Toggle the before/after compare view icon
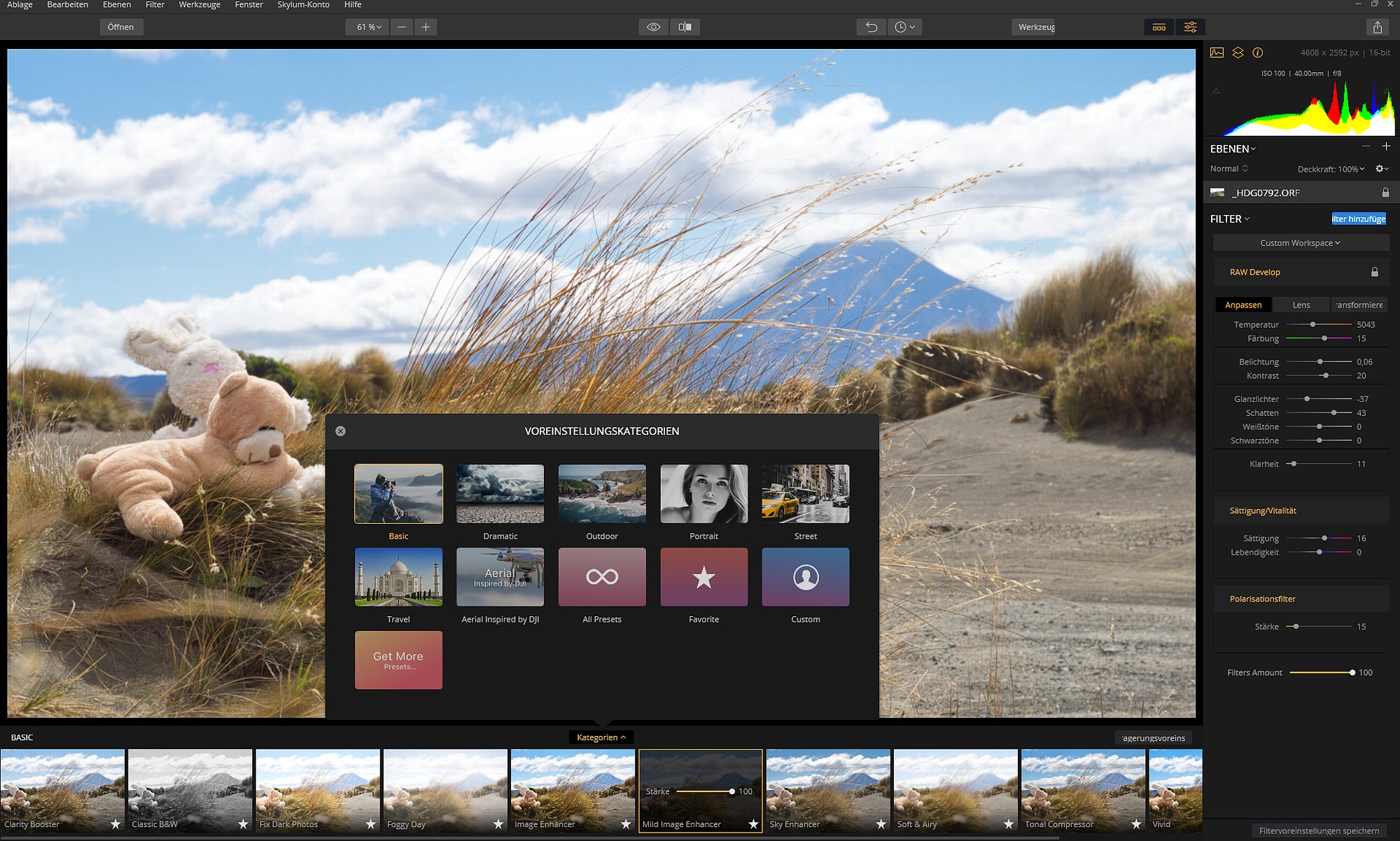The width and height of the screenshot is (1400, 841). pyautogui.click(x=685, y=27)
